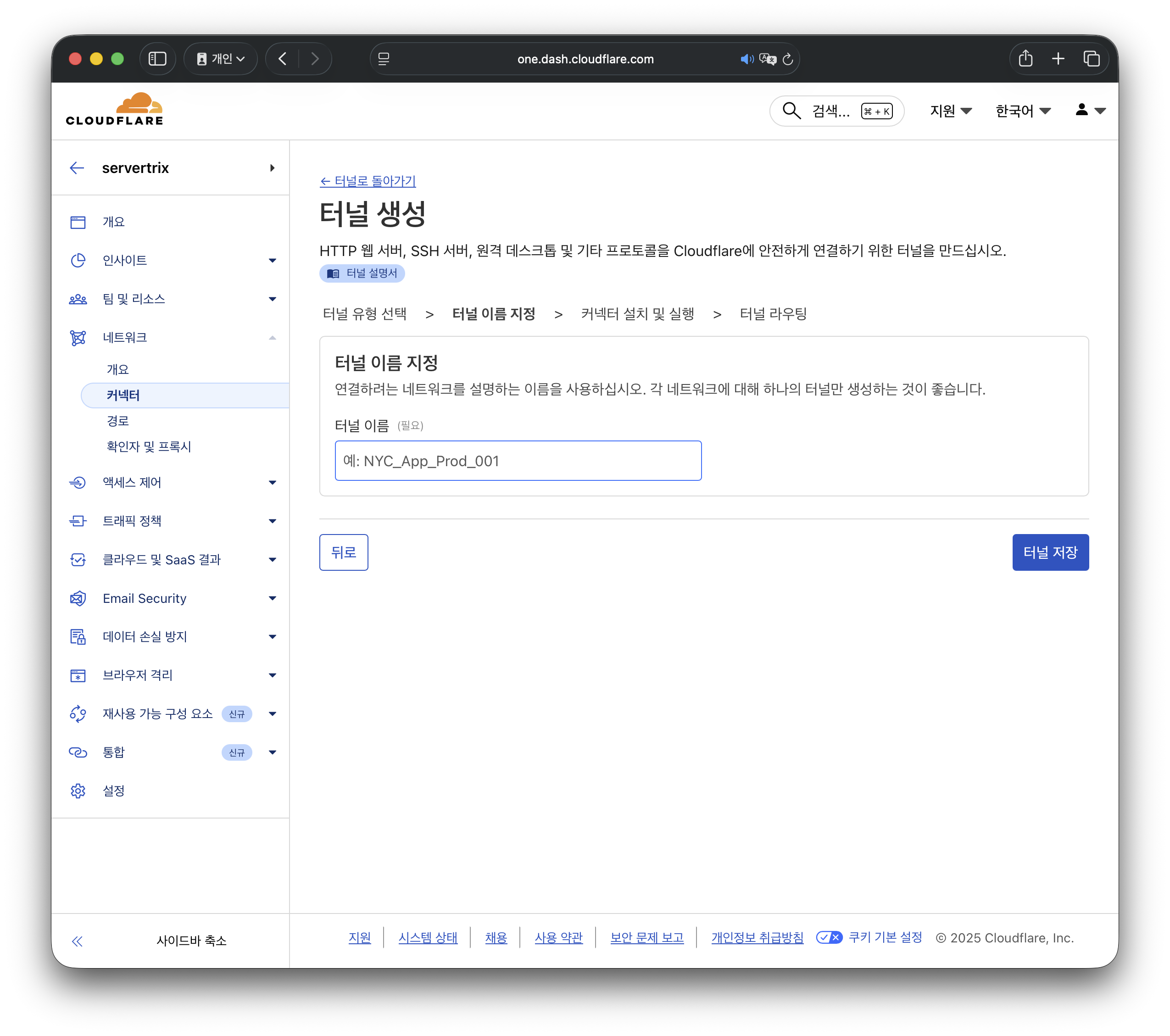The height and width of the screenshot is (1036, 1170).
Task: Click the Safari reload page icon
Action: click(x=788, y=59)
